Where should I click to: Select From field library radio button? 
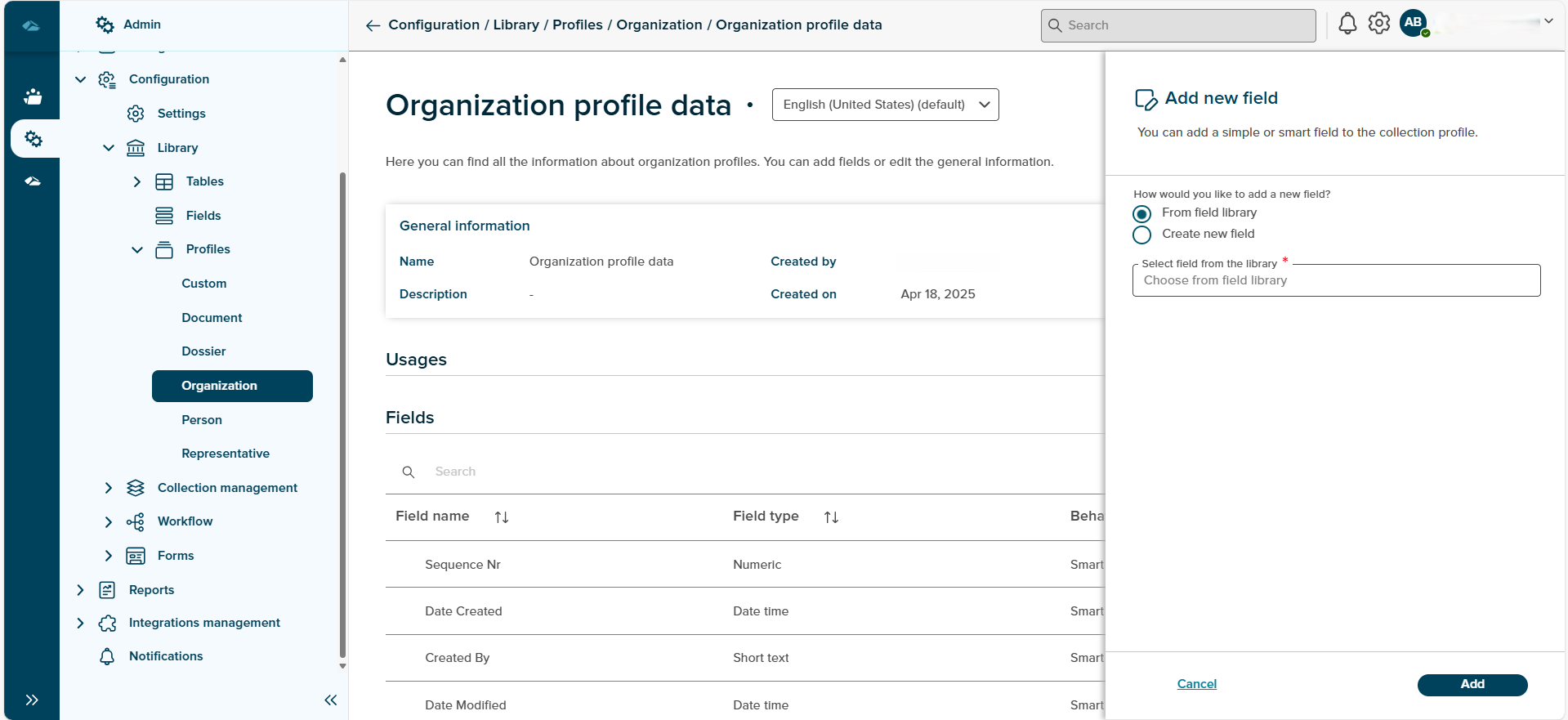click(1142, 214)
